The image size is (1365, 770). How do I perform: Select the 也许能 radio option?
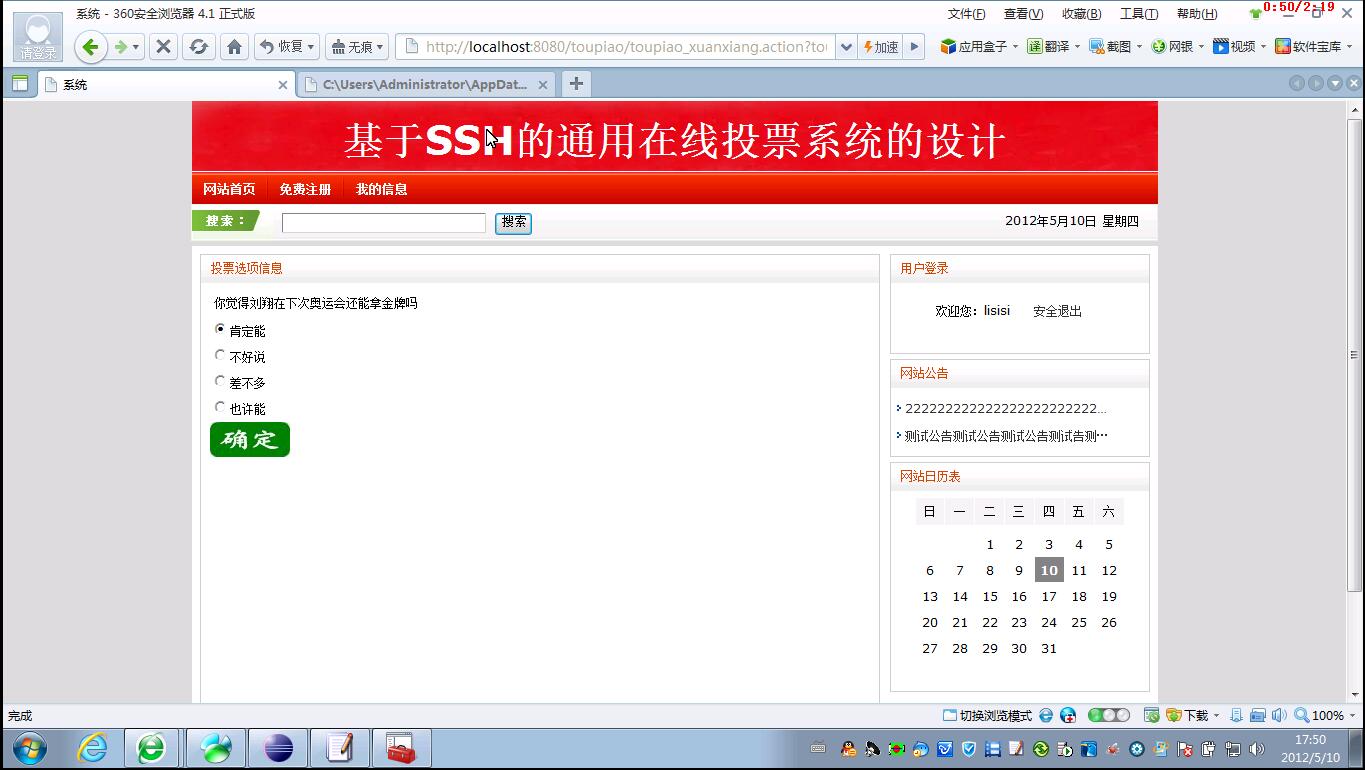click(x=220, y=407)
